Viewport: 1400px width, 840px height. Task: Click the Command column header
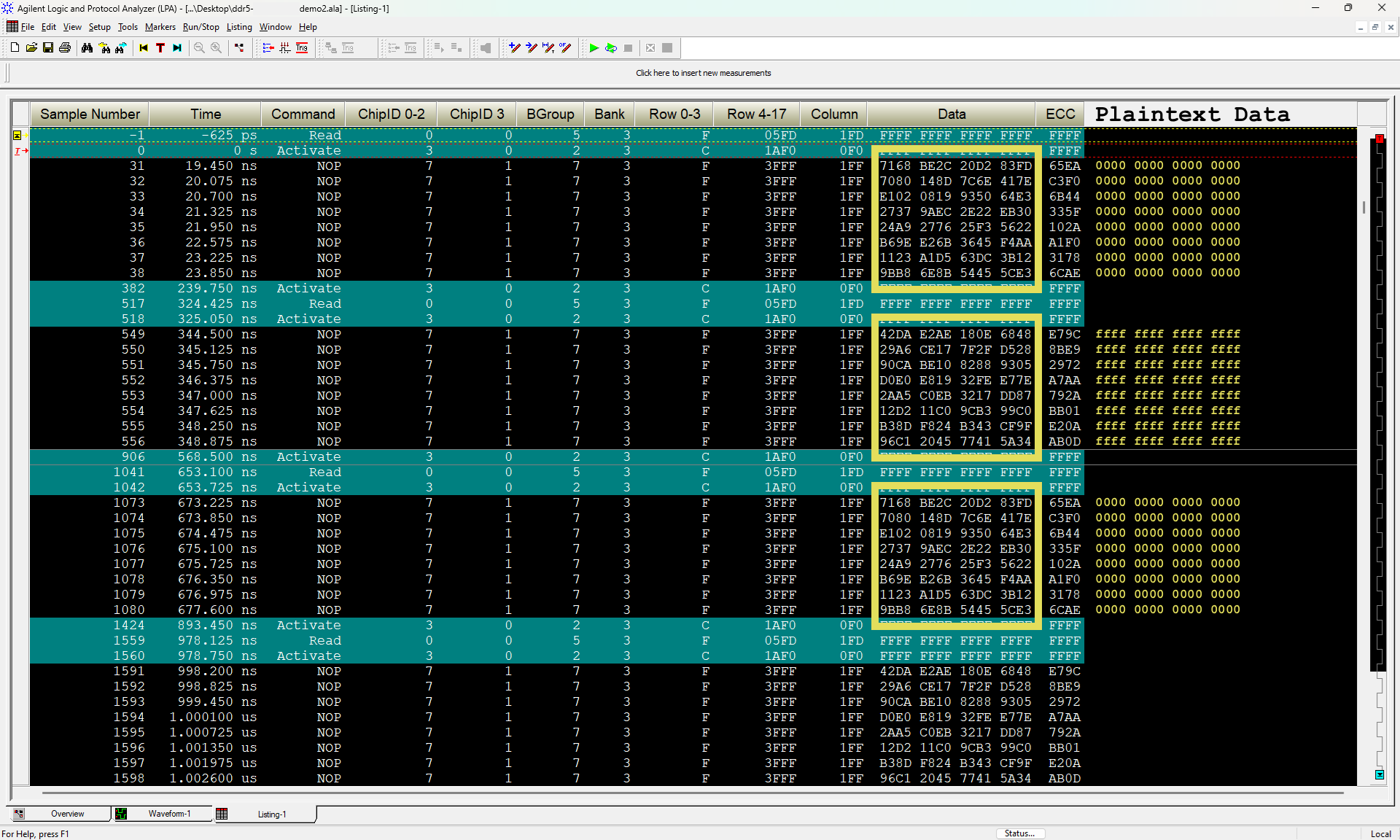pos(303,114)
